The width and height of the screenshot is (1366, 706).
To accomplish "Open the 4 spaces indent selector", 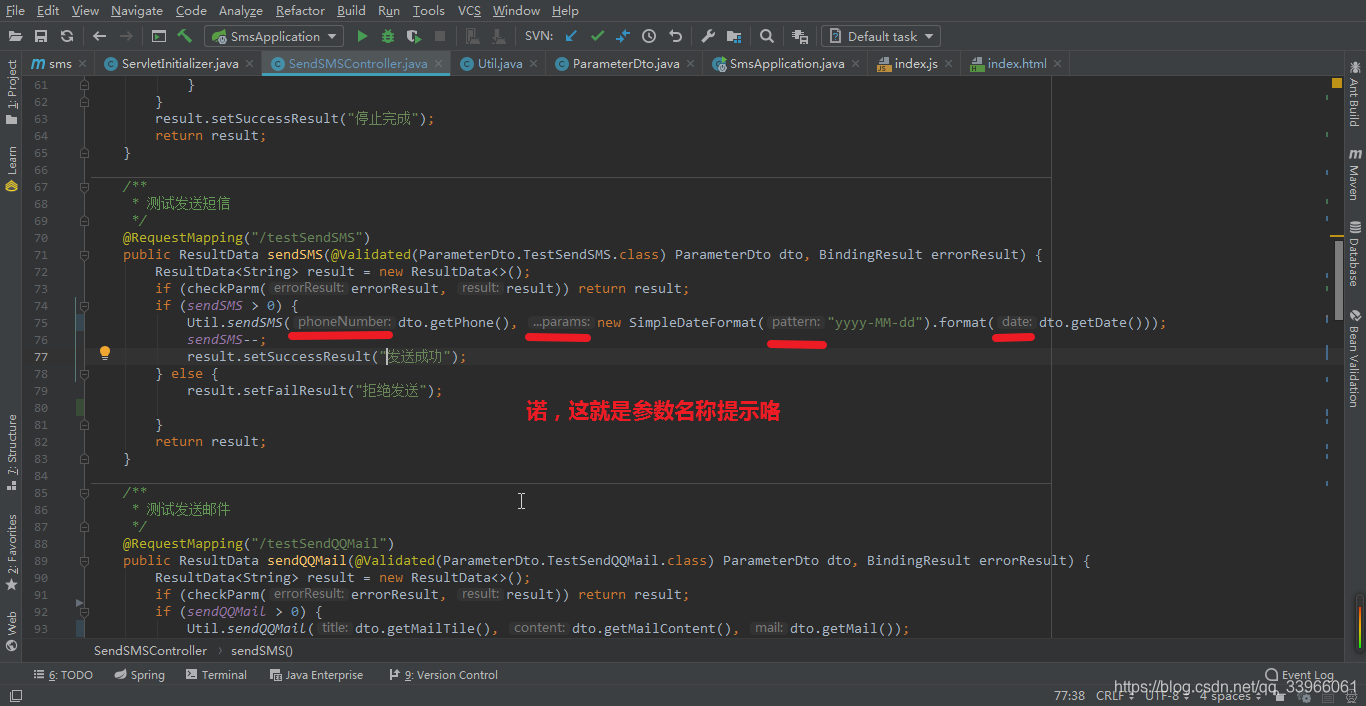I will 1231,696.
